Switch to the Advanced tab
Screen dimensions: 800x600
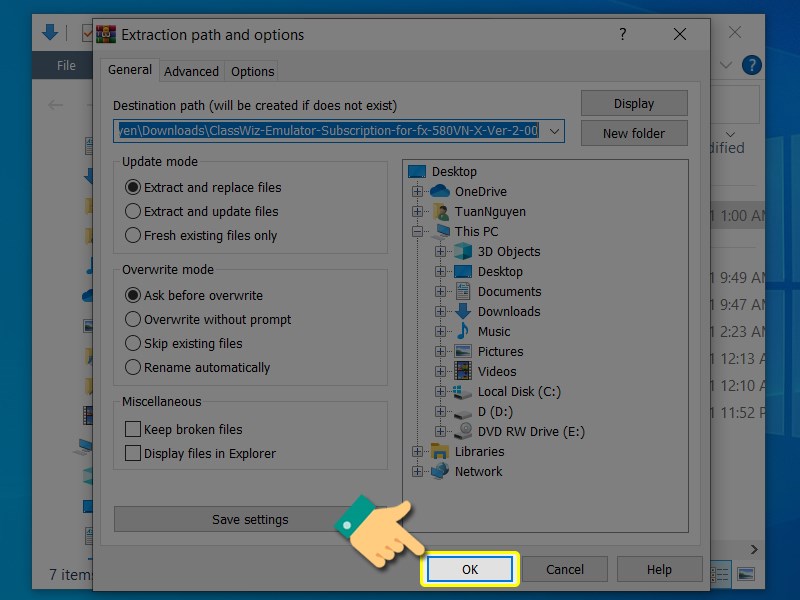coord(191,71)
